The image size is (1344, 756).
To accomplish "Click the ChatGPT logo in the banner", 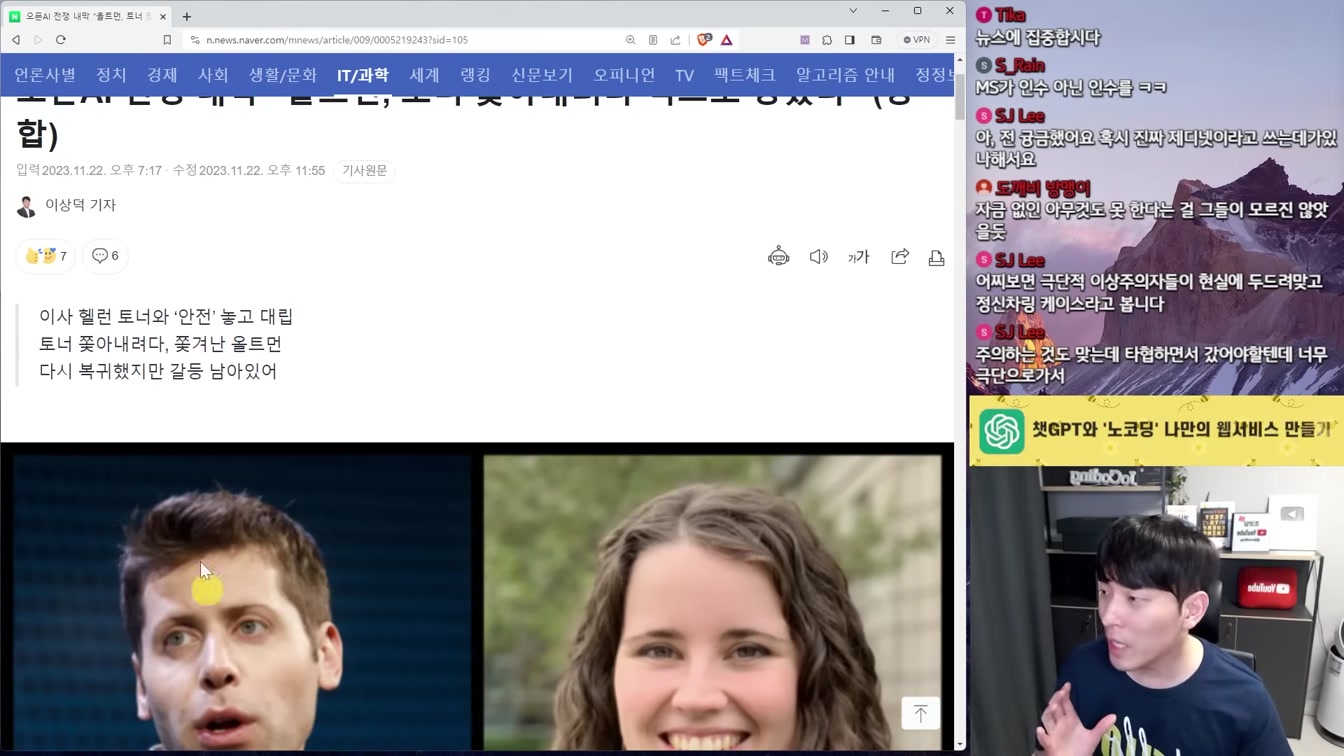I will 1002,432.
